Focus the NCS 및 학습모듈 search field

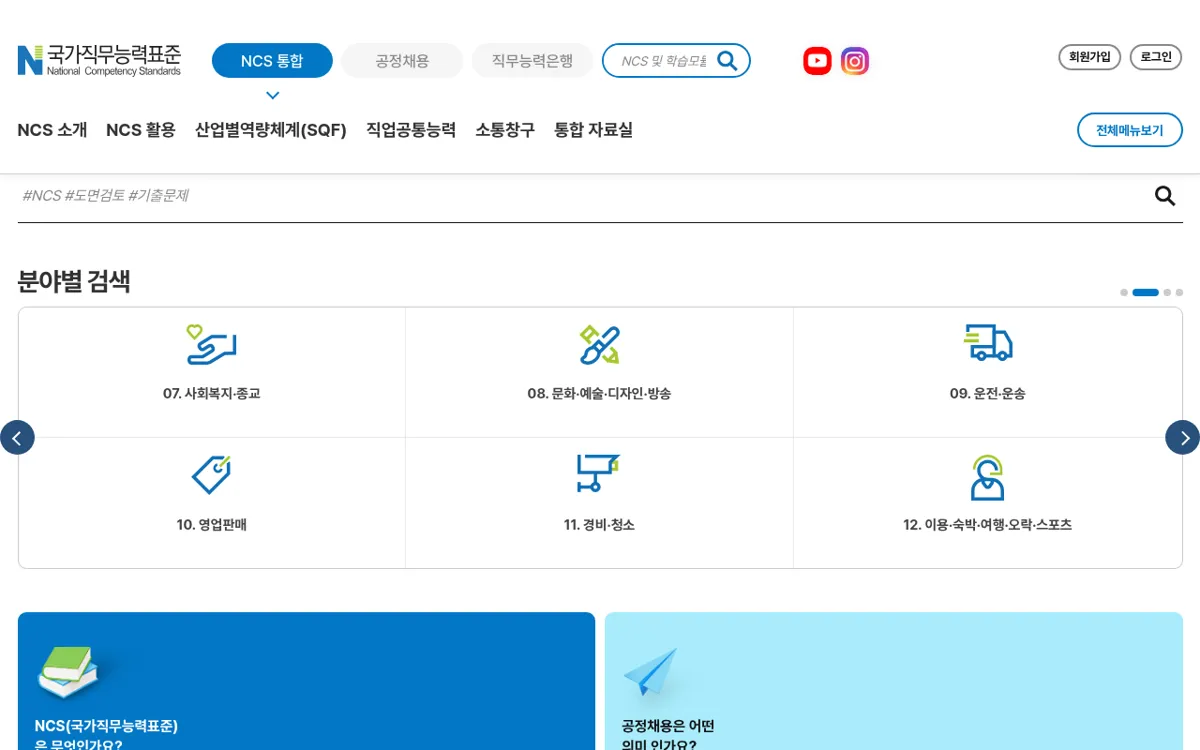pyautogui.click(x=663, y=61)
